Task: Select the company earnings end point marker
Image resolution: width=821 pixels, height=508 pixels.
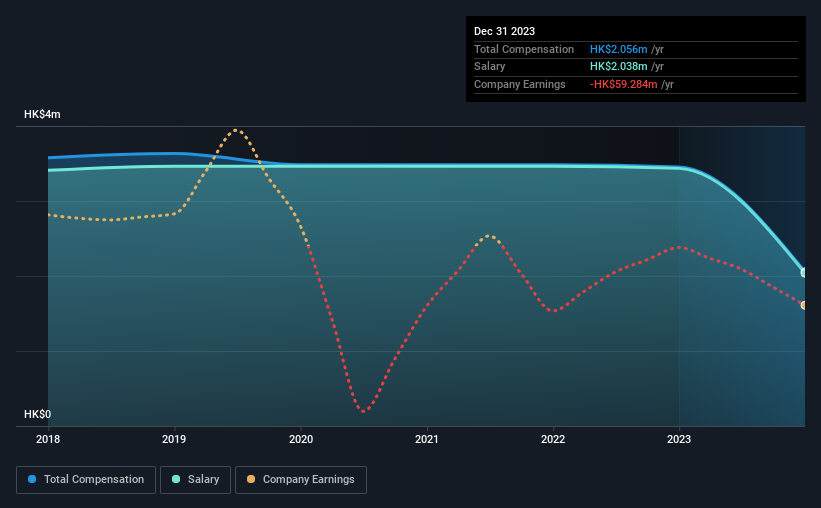Action: click(804, 305)
